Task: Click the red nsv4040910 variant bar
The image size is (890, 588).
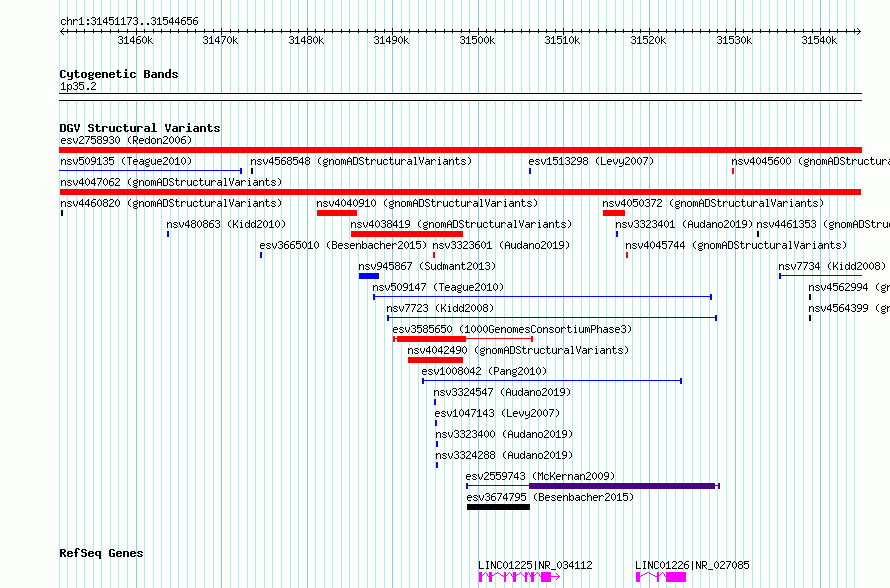Action: point(337,213)
